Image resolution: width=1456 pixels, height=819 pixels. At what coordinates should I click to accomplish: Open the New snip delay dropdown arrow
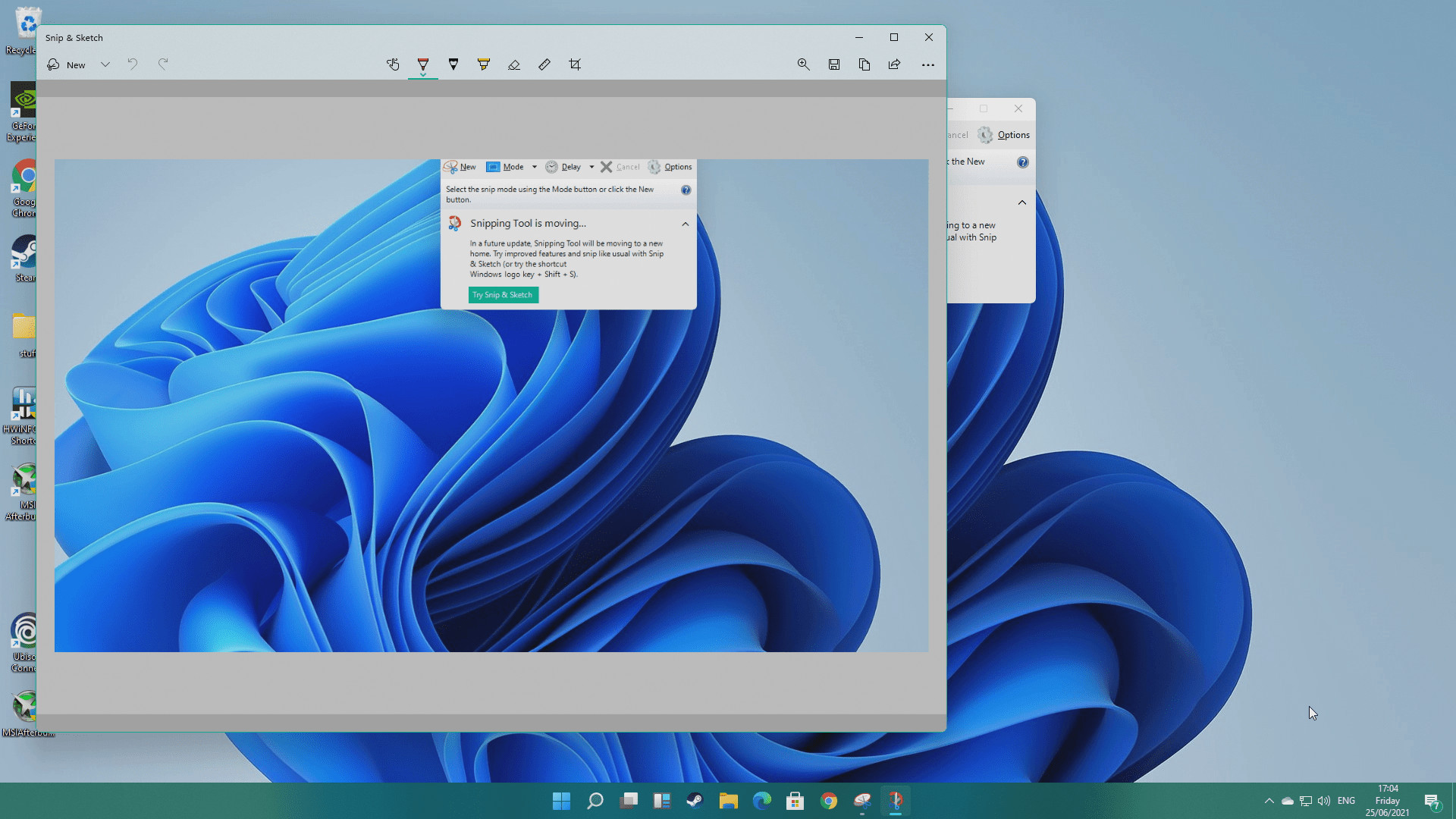[x=105, y=65]
